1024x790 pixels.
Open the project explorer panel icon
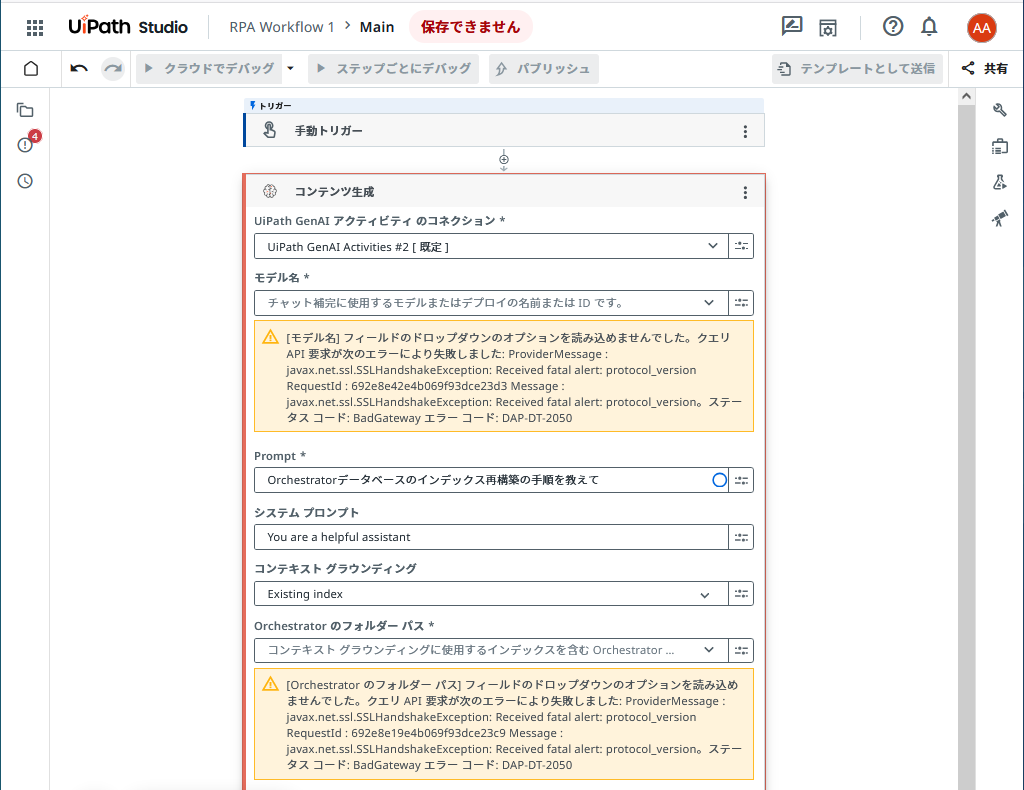tap(25, 110)
